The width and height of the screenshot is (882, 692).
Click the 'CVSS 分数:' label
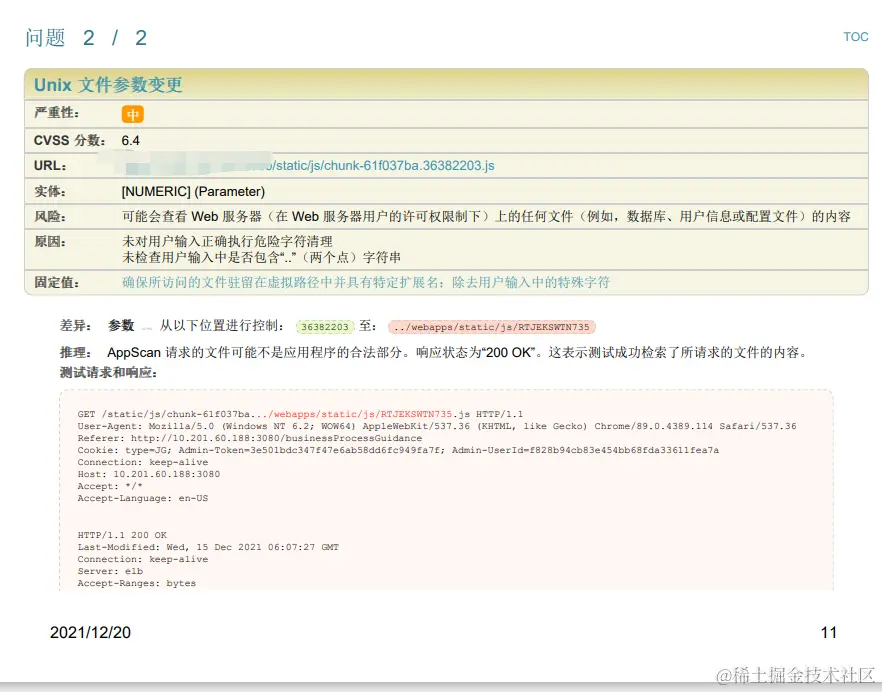point(70,141)
